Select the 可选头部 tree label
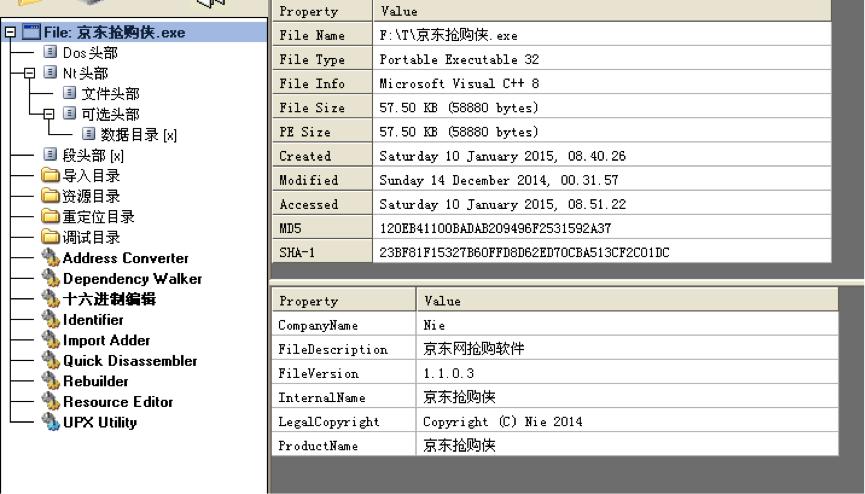Viewport: 865px width, 494px height. [110, 114]
